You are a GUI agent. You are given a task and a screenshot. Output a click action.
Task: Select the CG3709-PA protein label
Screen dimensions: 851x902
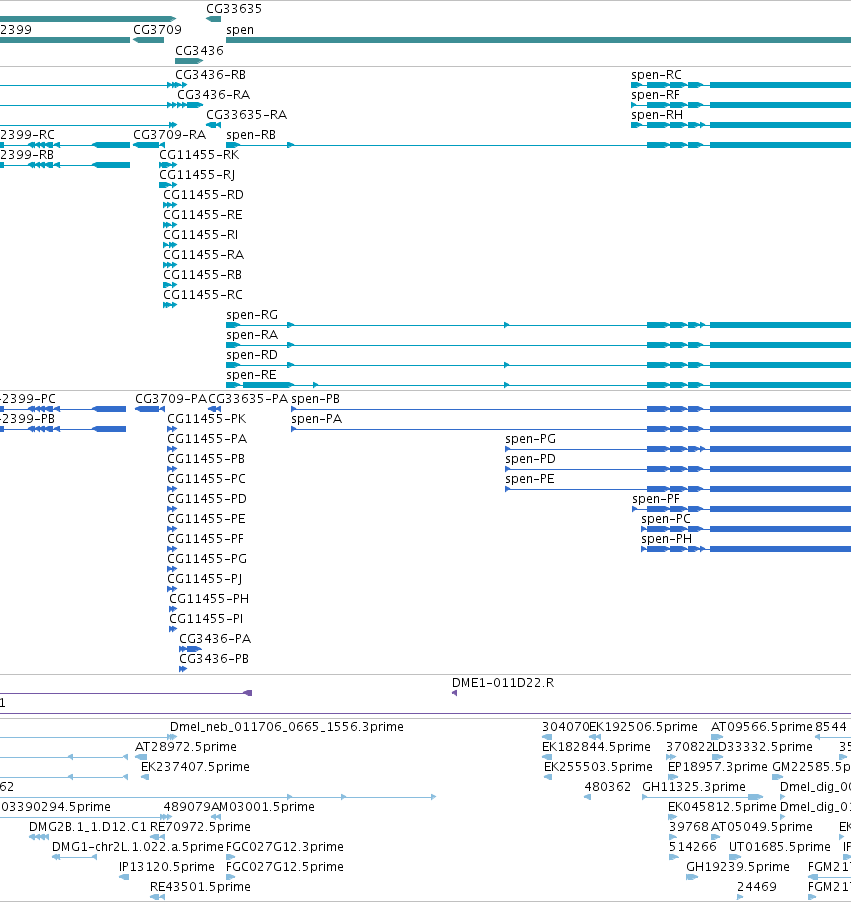tap(171, 399)
